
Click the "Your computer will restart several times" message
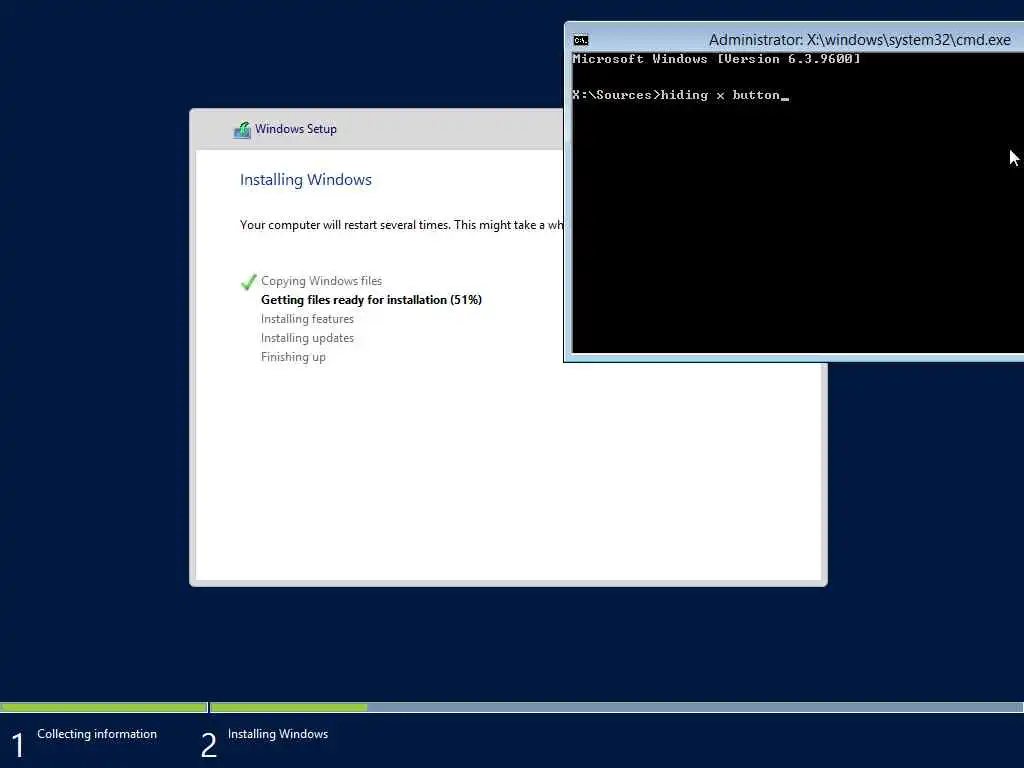tap(401, 225)
